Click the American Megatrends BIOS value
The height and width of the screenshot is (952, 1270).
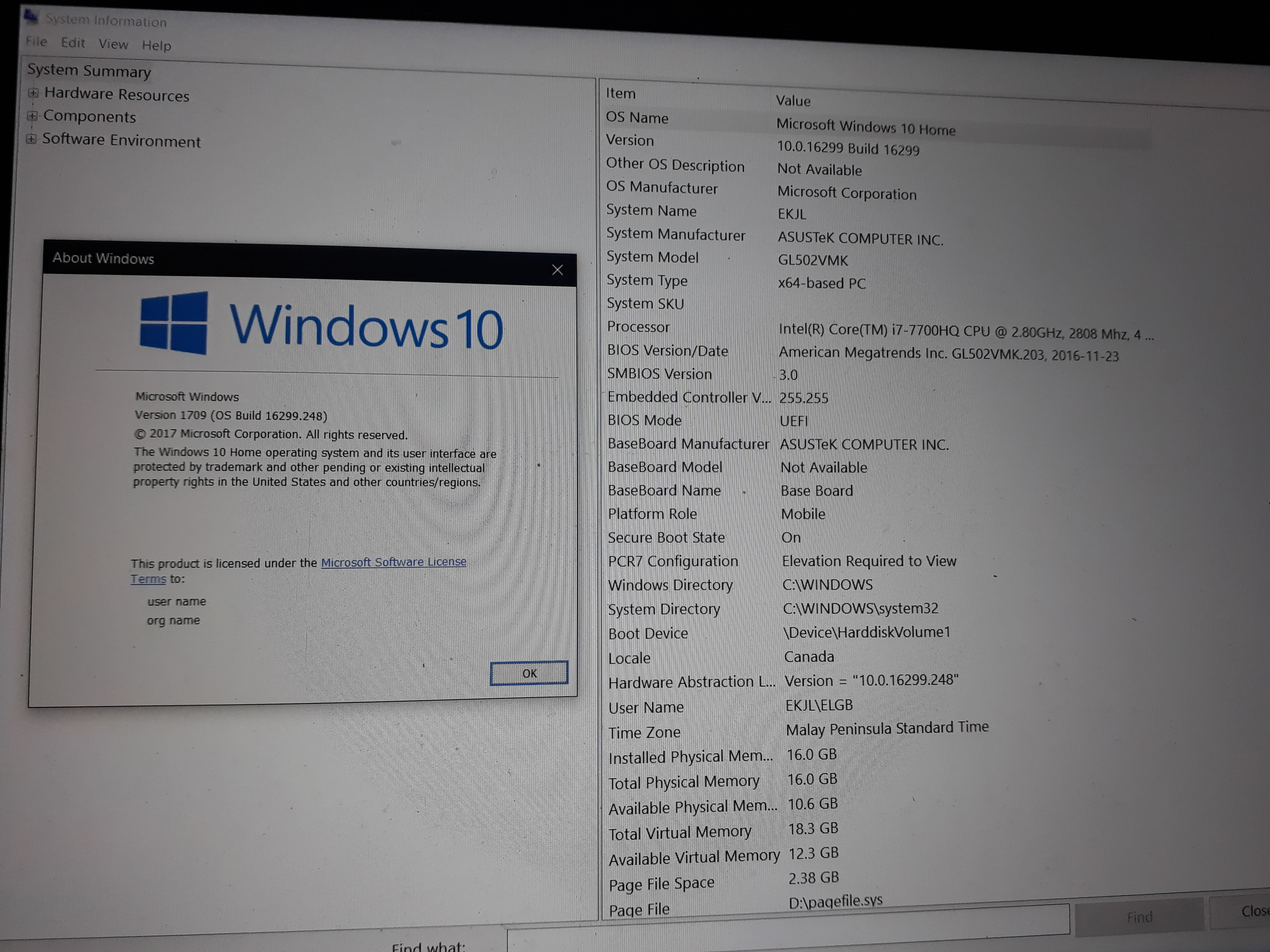coord(949,354)
